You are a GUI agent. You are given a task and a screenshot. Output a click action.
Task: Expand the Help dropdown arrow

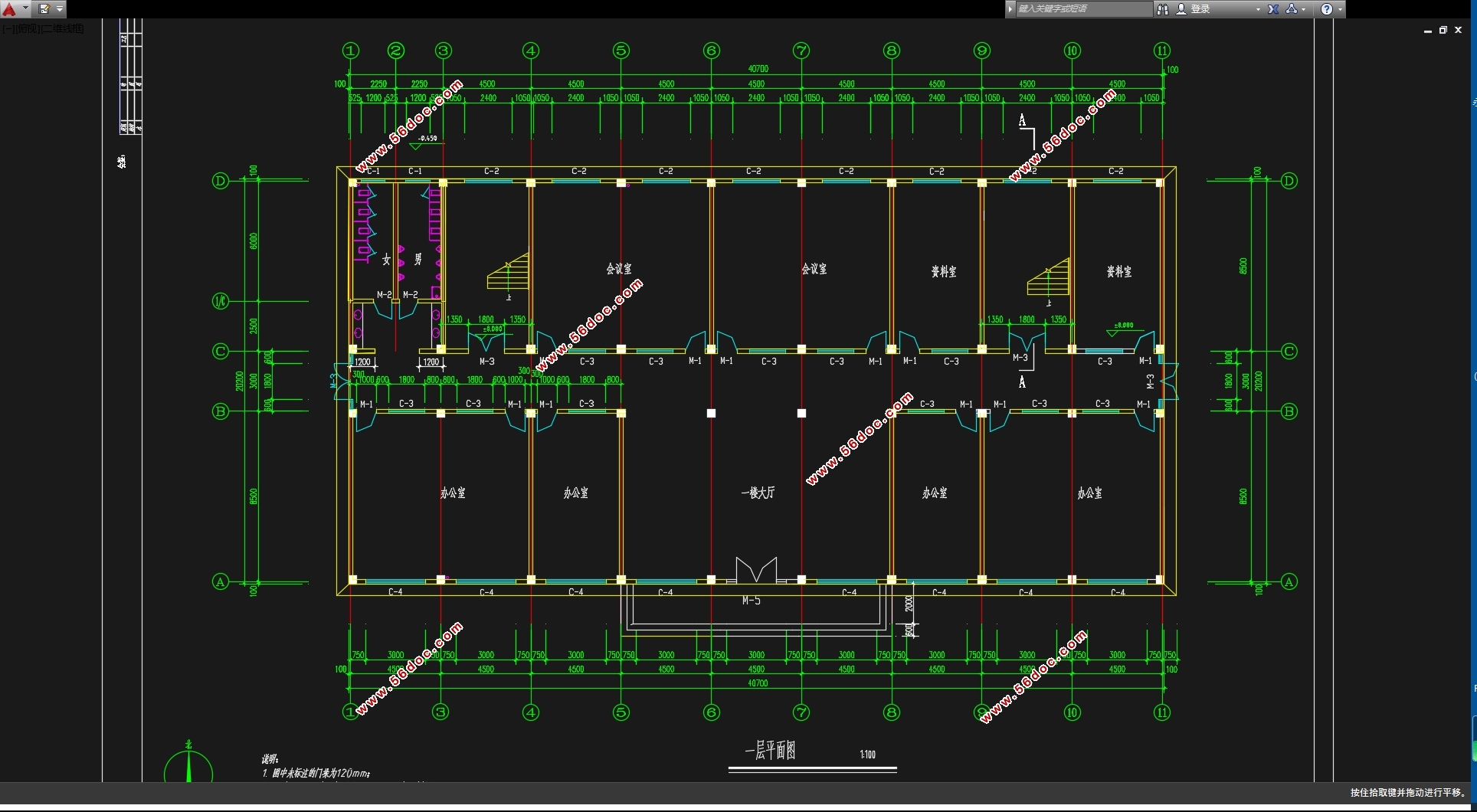(1340, 9)
